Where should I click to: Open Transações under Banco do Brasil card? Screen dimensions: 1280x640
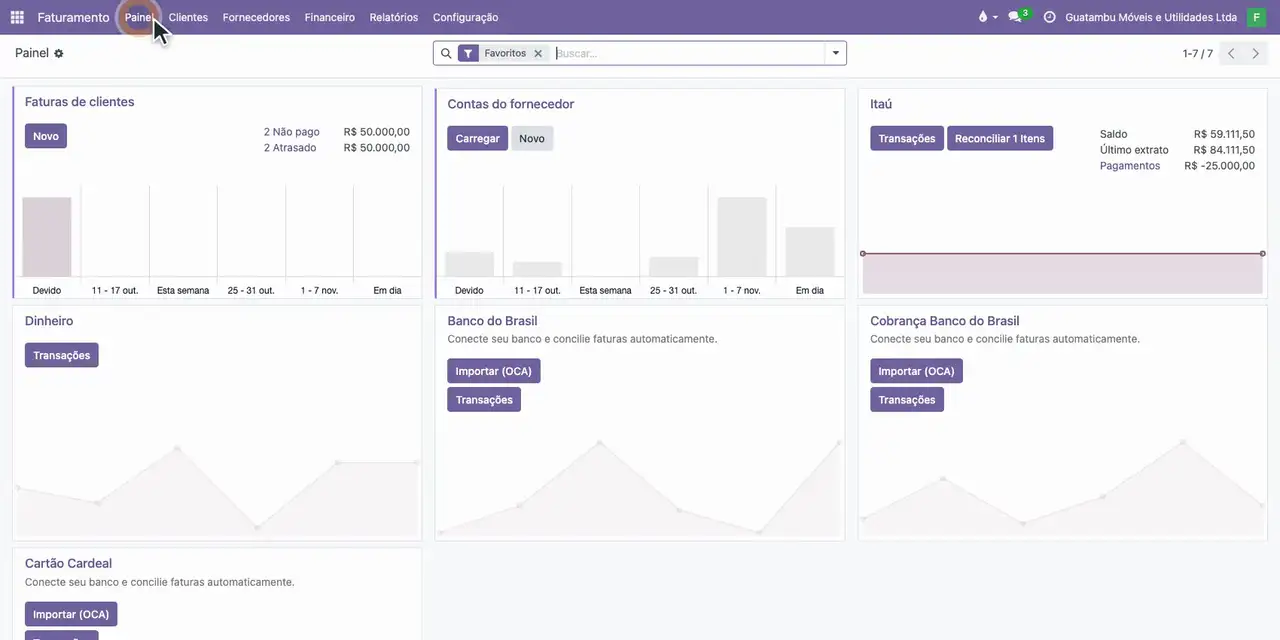click(484, 400)
